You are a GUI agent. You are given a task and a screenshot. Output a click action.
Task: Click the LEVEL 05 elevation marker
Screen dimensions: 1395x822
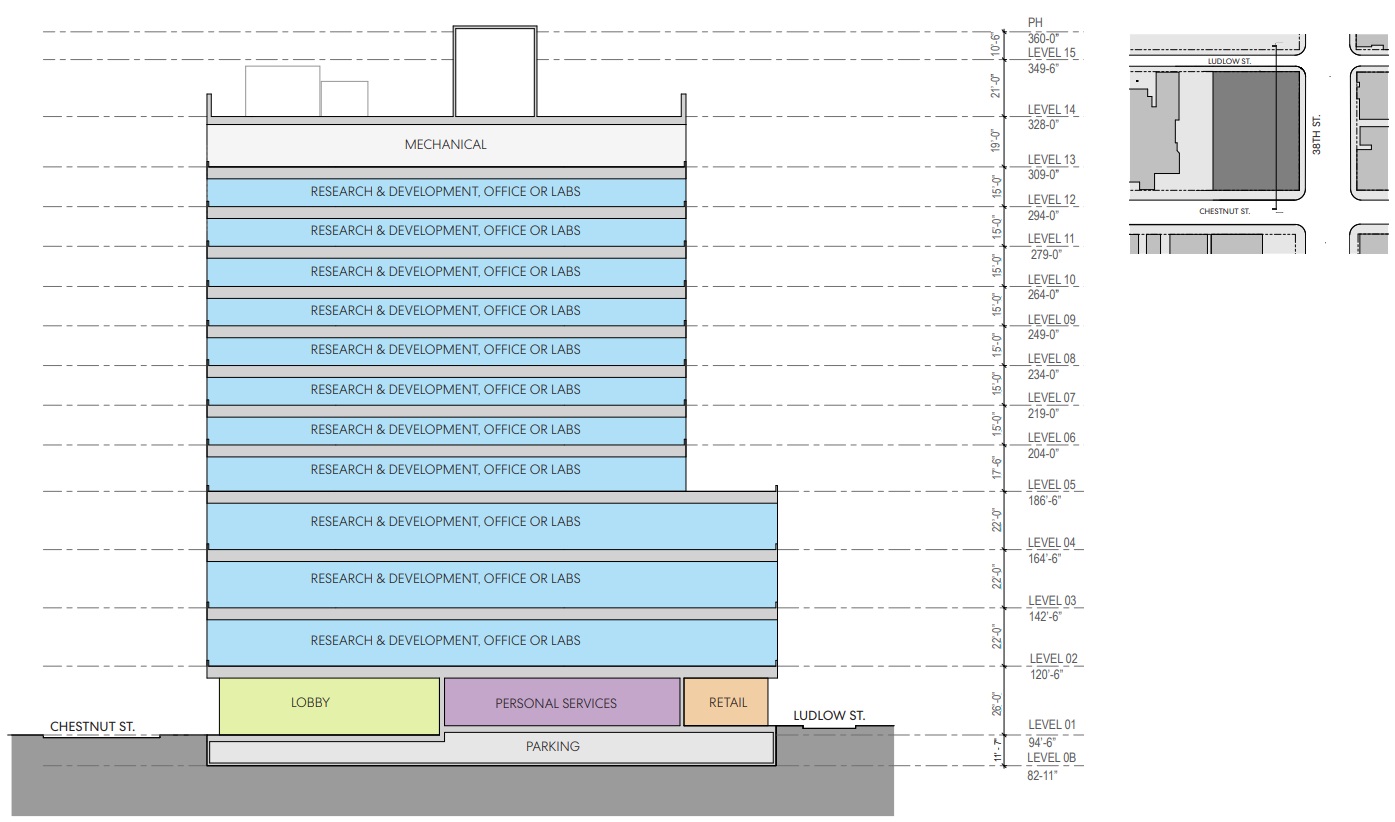tap(1050, 485)
